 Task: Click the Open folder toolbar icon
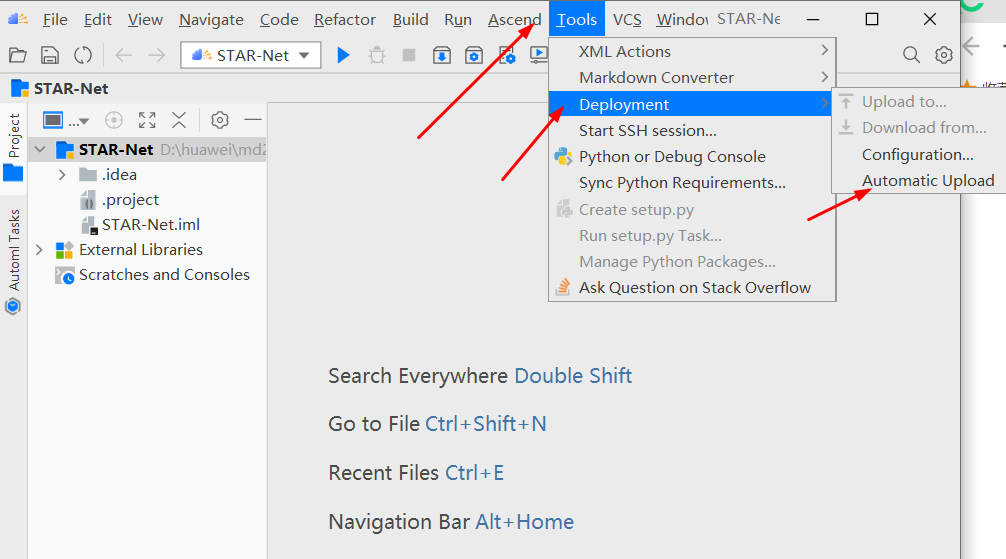tap(18, 56)
